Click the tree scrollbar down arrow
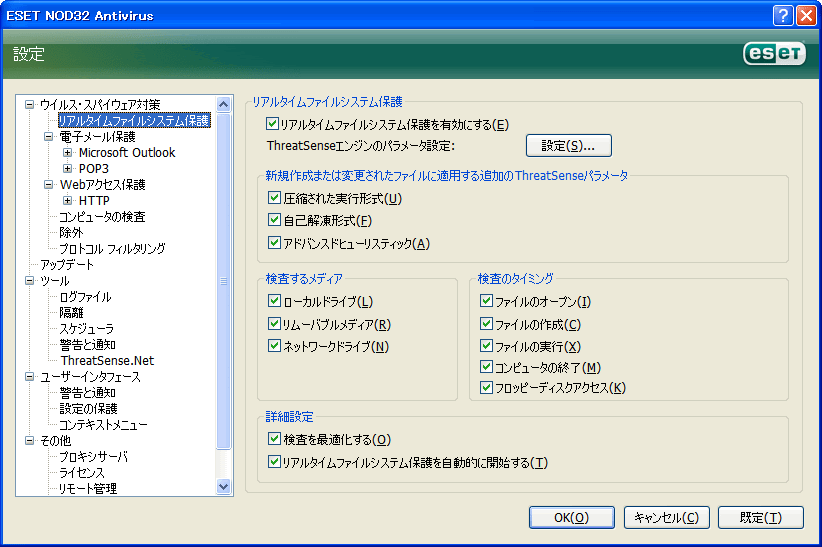This screenshot has width=822, height=547. click(x=223, y=487)
